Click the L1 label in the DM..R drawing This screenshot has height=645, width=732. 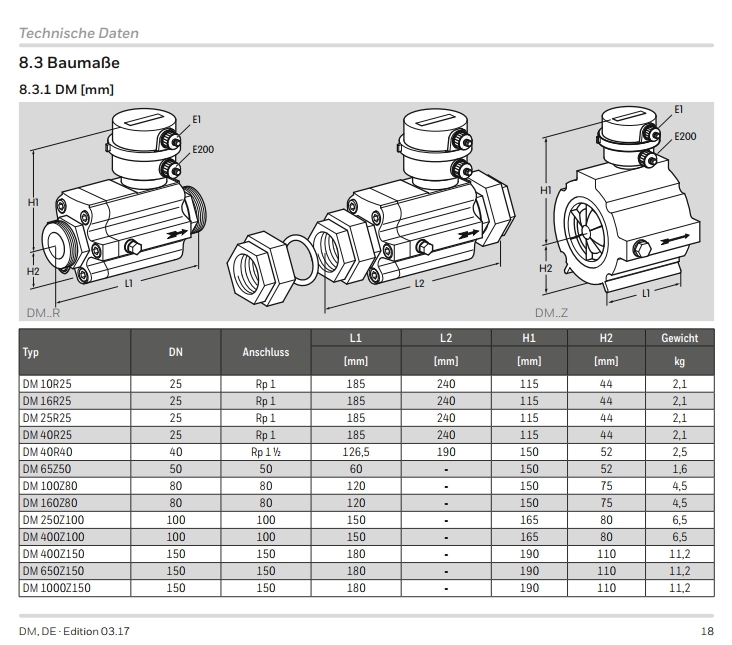pos(129,283)
